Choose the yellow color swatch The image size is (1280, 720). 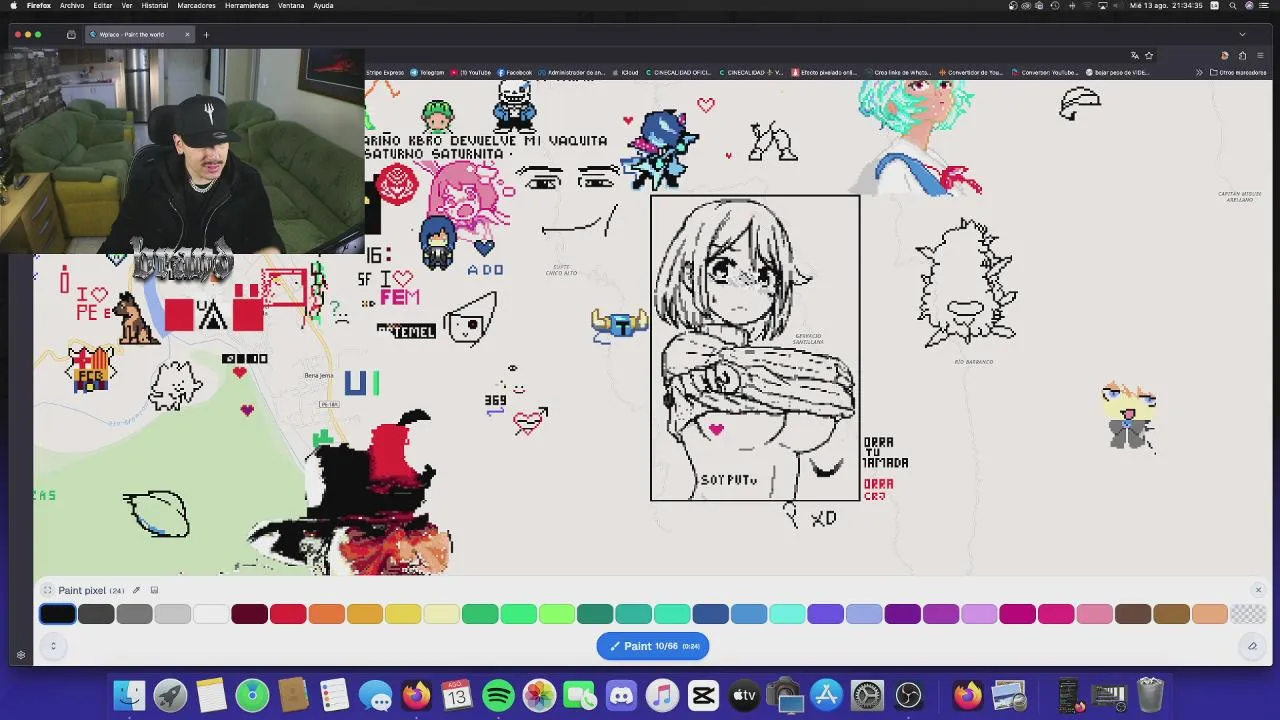[x=403, y=614]
